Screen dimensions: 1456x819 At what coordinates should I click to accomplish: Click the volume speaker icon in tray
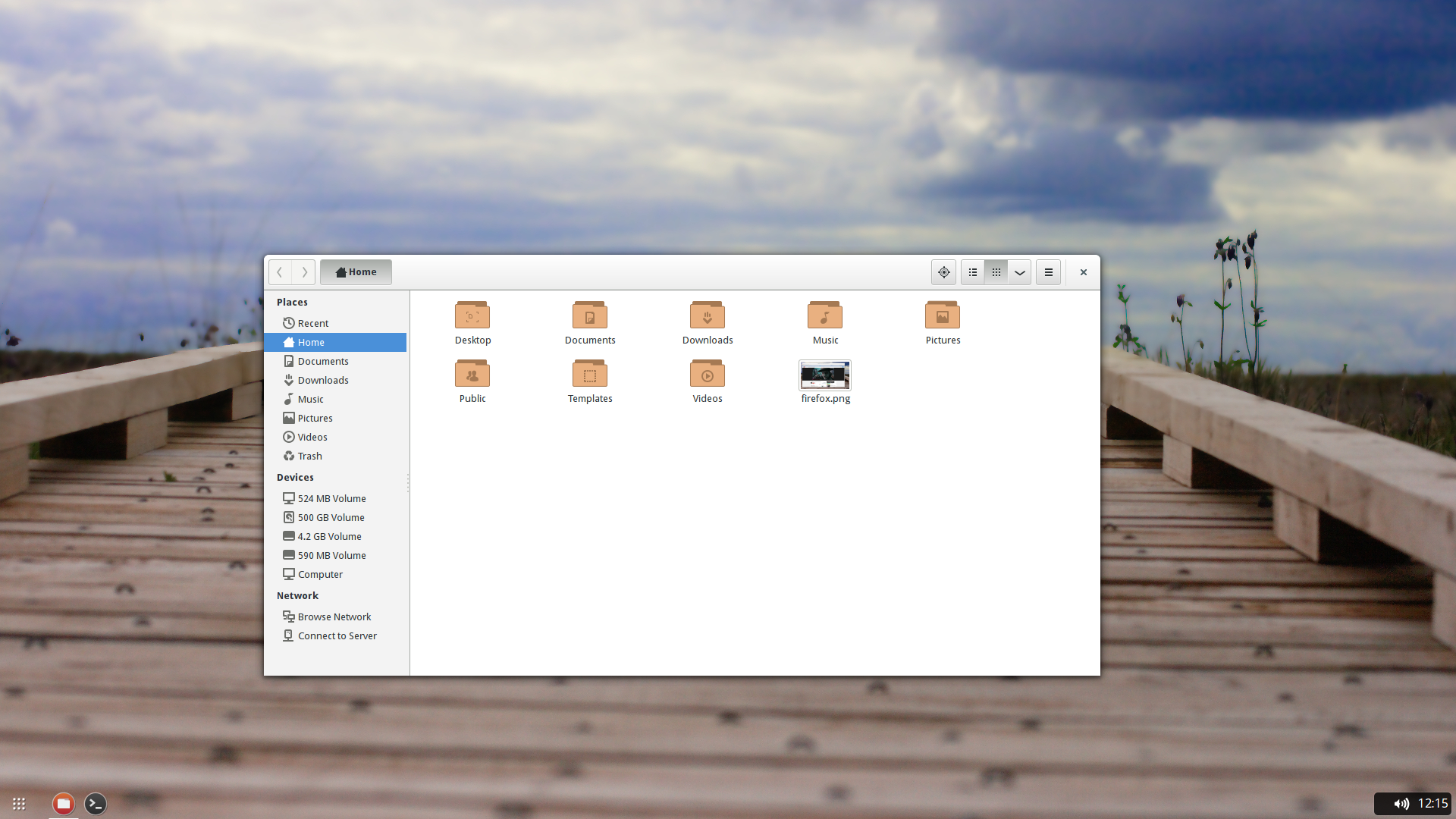click(x=1401, y=804)
